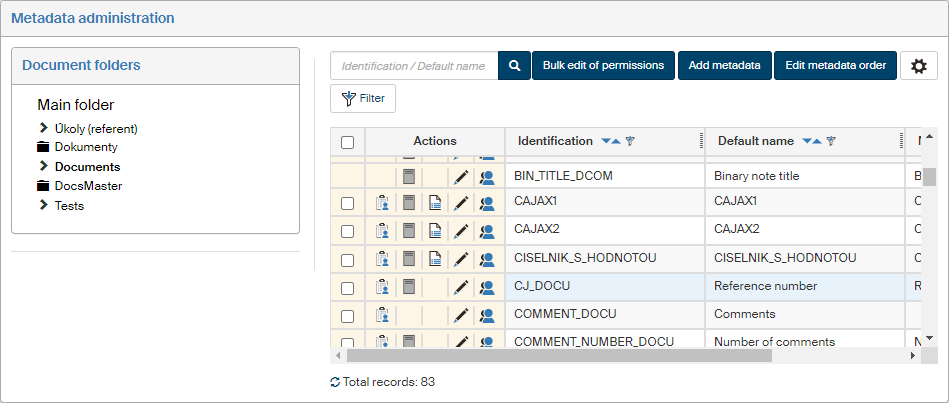Viewport: 949px width, 403px height.
Task: Click the magnifier search button
Action: 514,66
